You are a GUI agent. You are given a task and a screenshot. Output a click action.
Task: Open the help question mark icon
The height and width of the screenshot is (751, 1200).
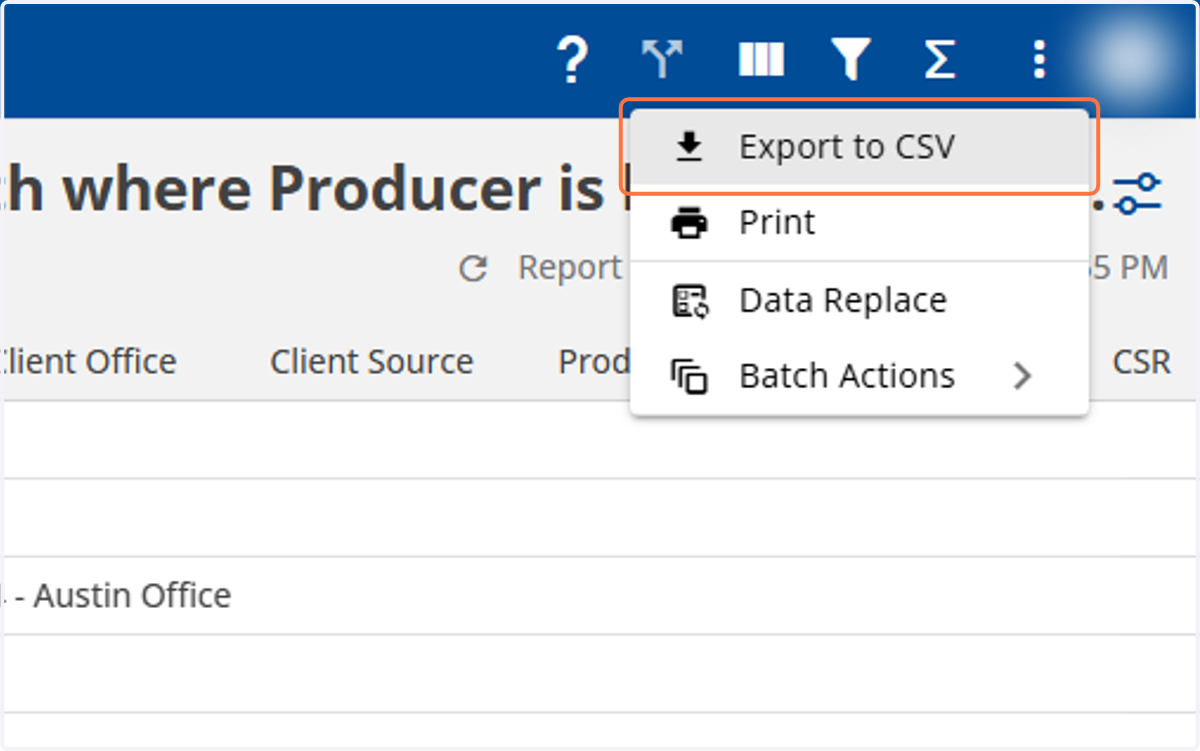tap(571, 60)
